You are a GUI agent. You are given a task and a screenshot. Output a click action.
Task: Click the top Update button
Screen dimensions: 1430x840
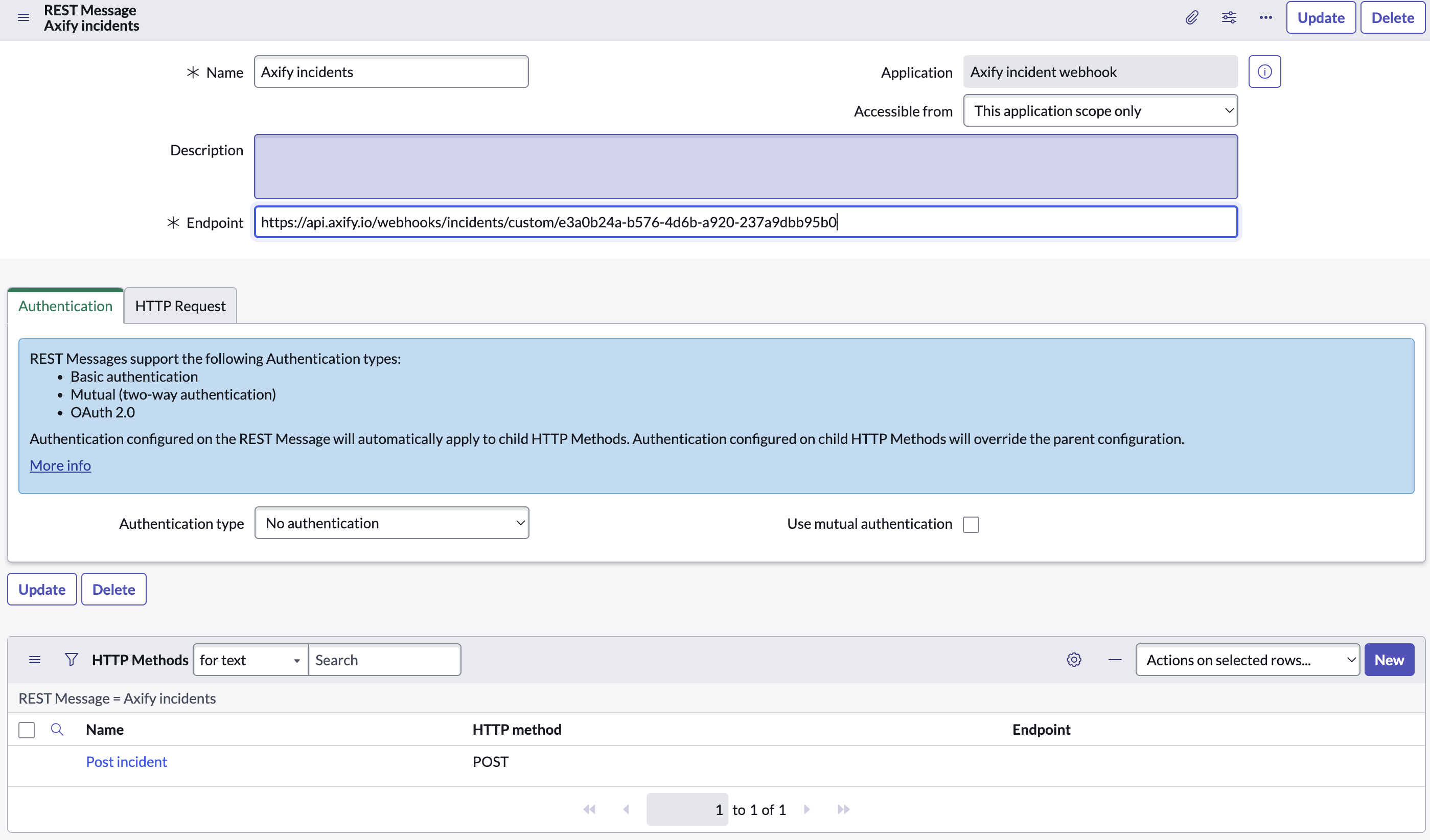click(1321, 17)
